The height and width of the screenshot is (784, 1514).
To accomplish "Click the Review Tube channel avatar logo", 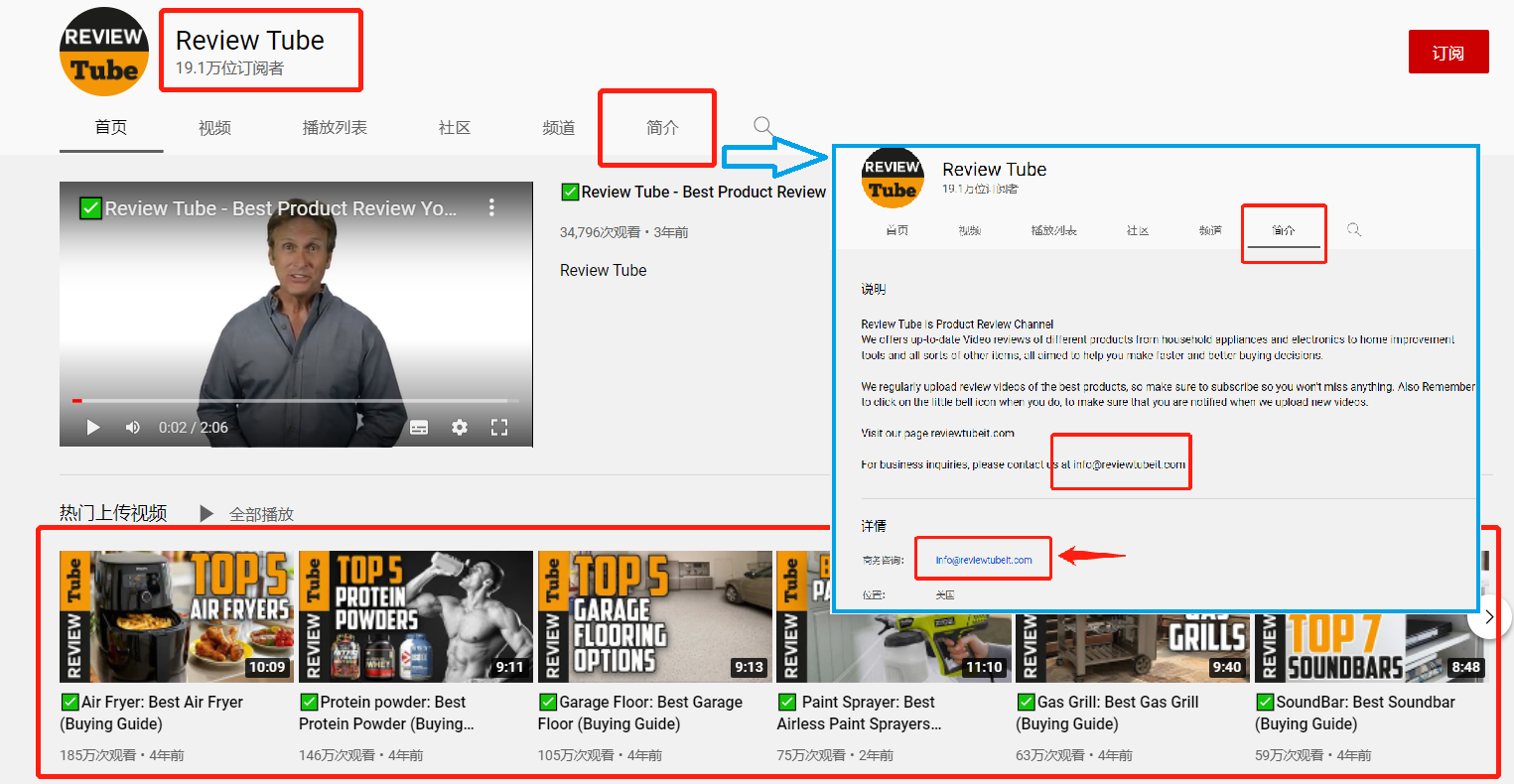I will 104,52.
